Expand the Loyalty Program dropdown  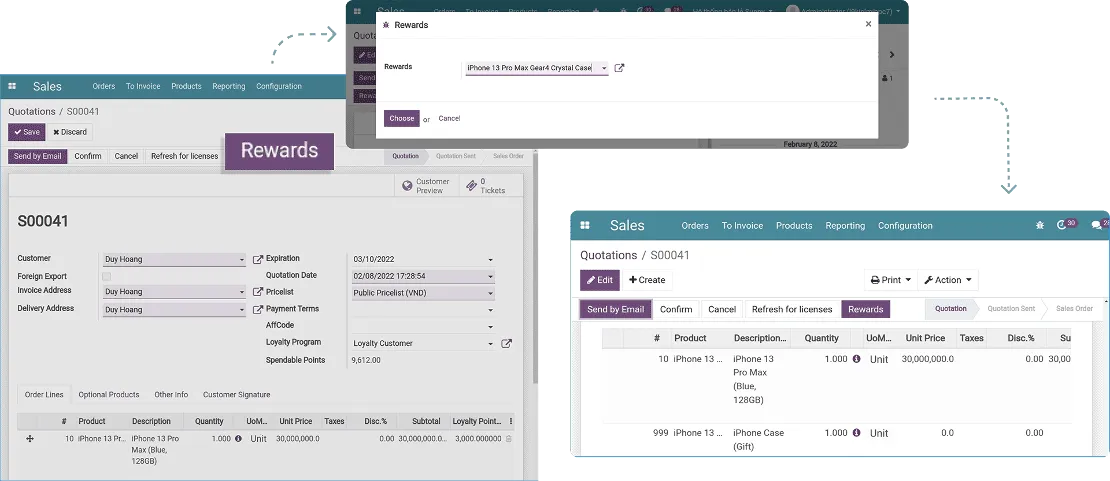tap(490, 344)
